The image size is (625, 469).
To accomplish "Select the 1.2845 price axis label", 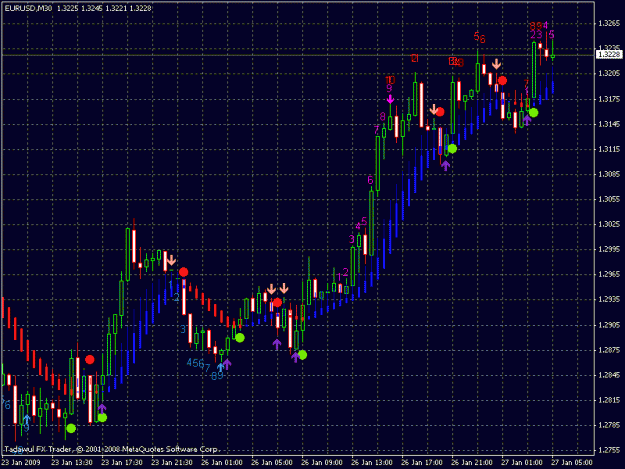I will coord(609,375).
